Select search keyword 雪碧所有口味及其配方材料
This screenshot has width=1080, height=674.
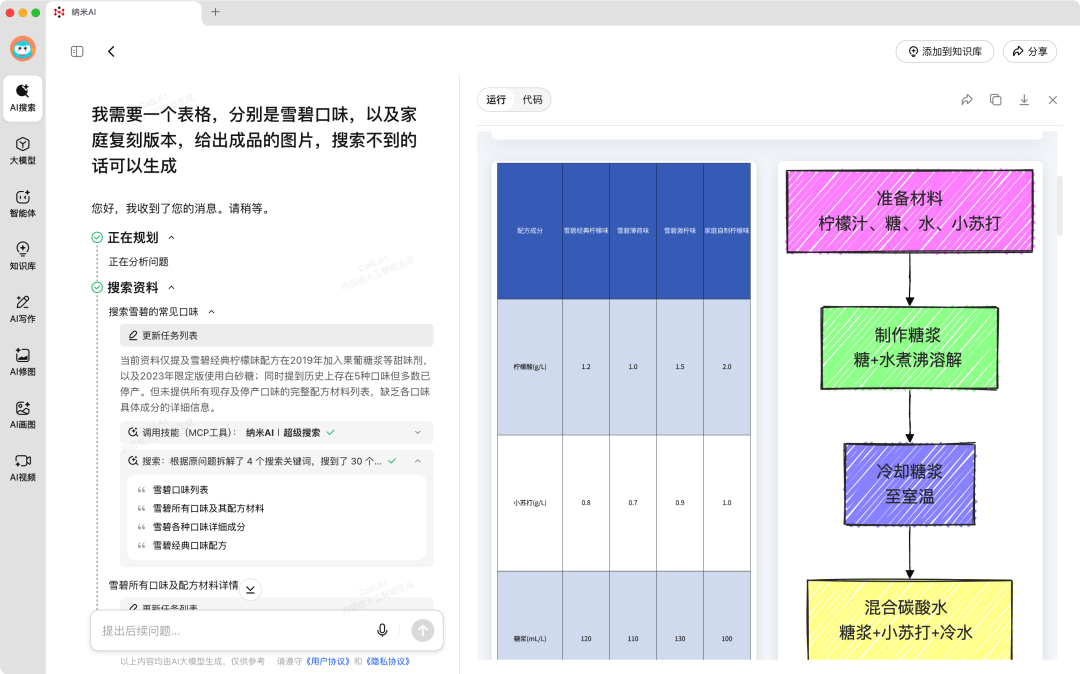point(208,508)
